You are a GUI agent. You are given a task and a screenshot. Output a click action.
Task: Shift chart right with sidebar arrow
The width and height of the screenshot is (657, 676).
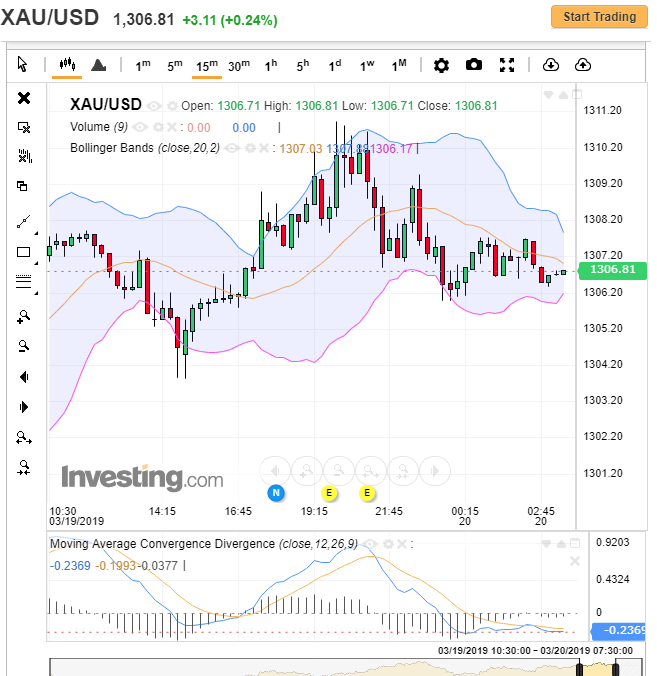24,407
